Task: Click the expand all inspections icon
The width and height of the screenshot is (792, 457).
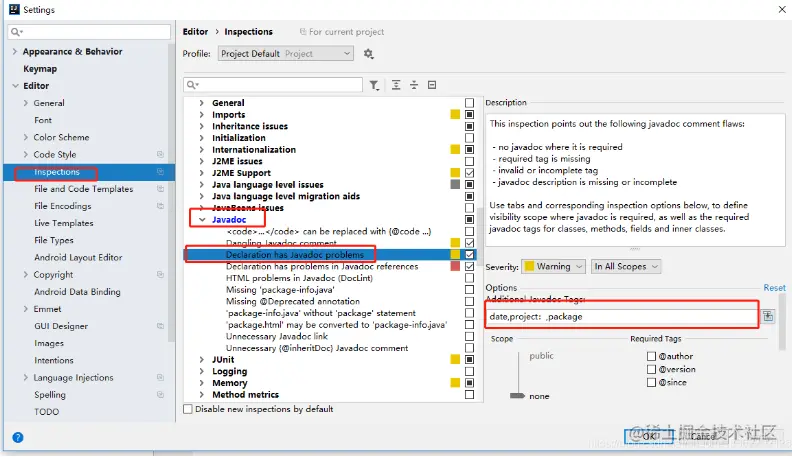Action: [x=396, y=85]
